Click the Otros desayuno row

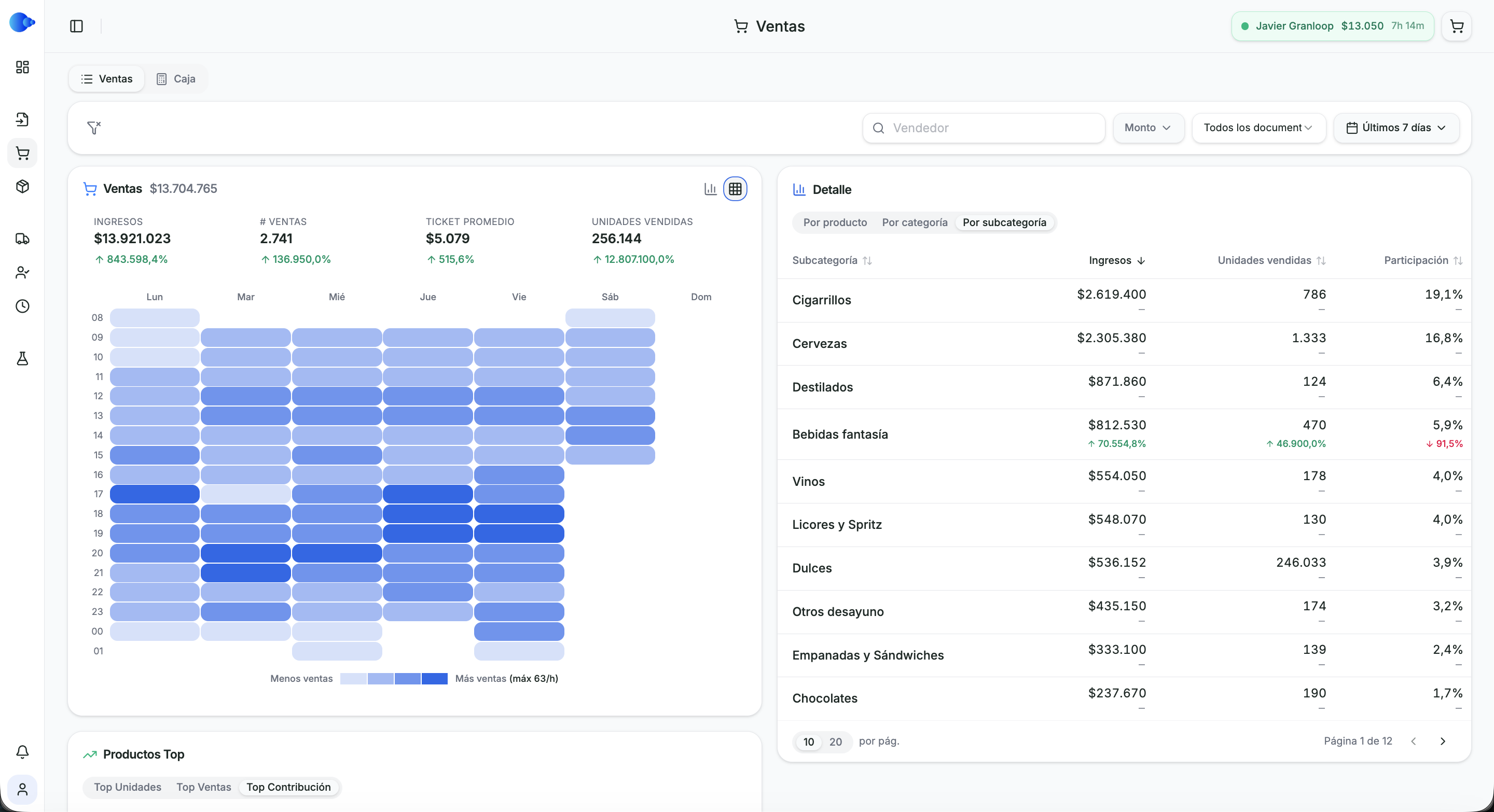point(1124,612)
